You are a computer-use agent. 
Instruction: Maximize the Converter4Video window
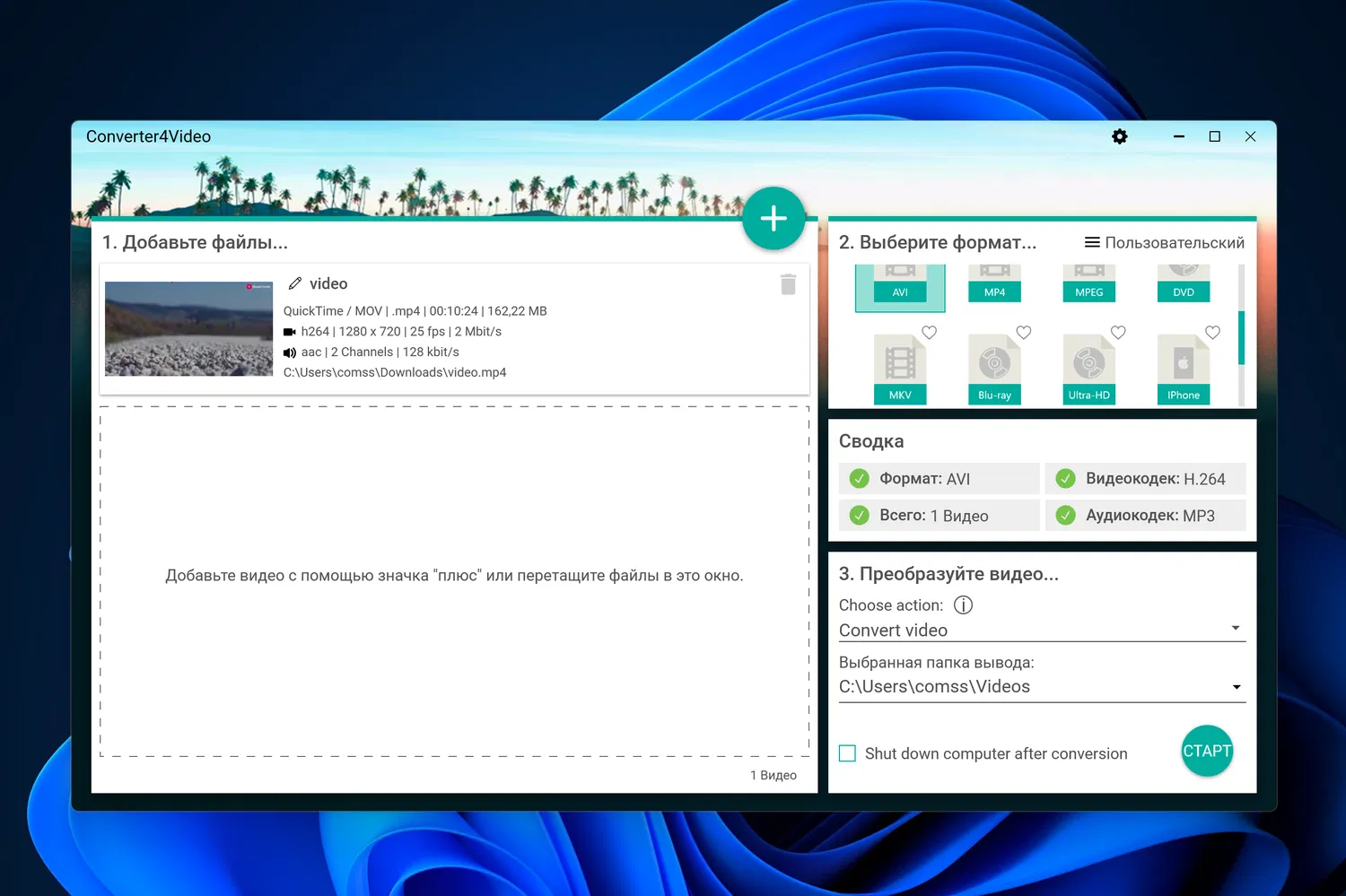(1215, 136)
